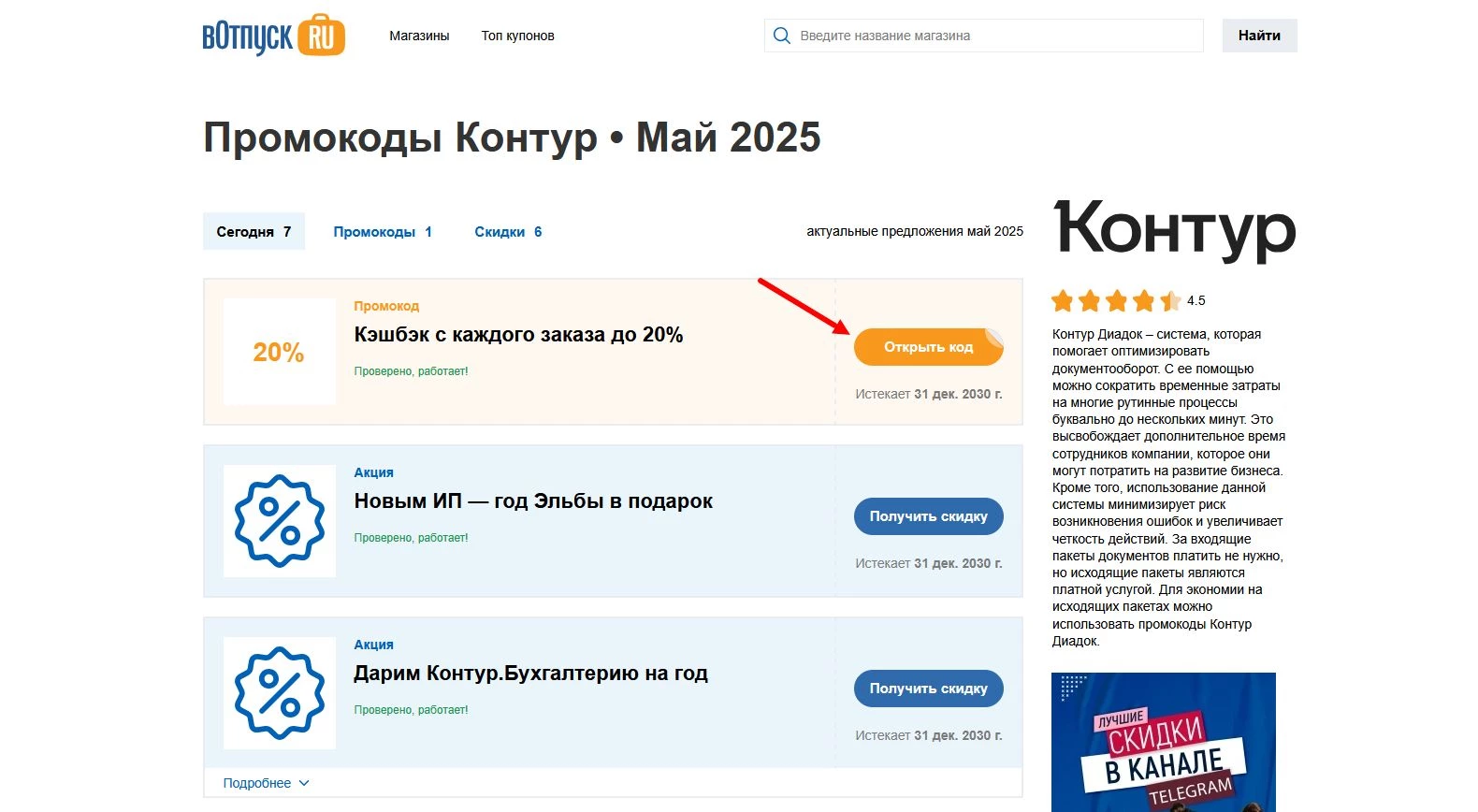The width and height of the screenshot is (1478, 812).
Task: Click the вОтпуск.RU logo
Action: pos(272,35)
